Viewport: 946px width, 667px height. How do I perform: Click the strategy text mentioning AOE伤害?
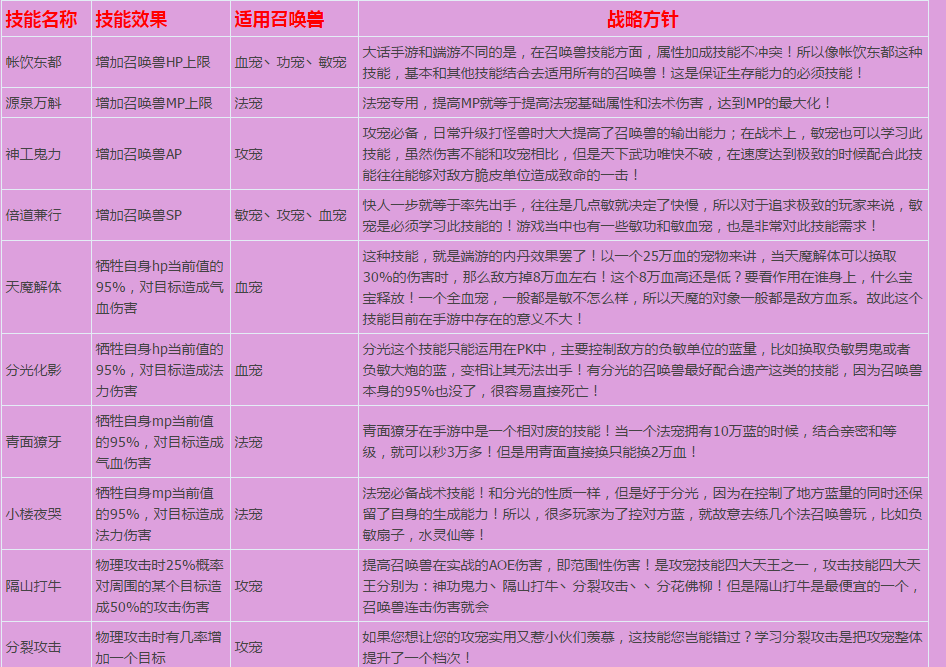coord(643,586)
